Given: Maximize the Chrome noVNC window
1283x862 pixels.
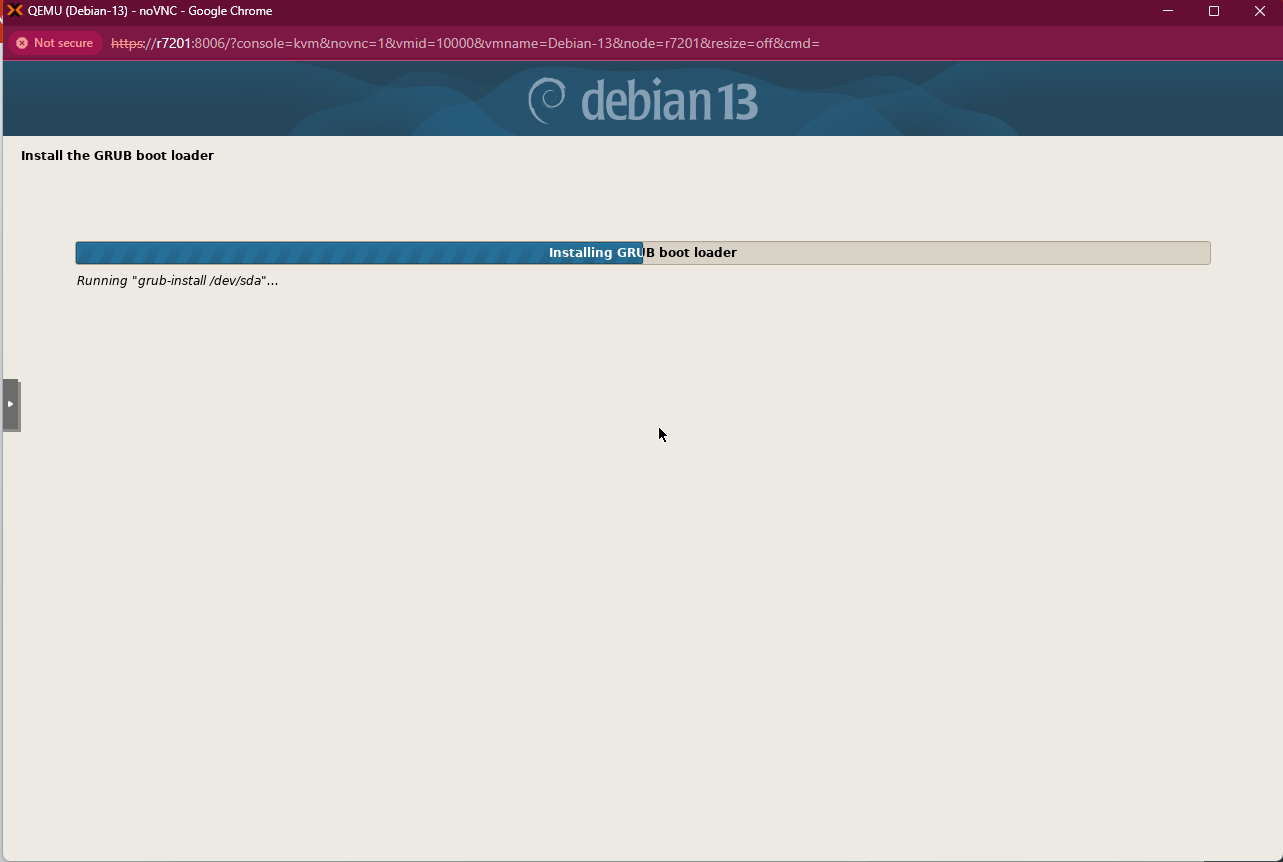Looking at the screenshot, I should (x=1214, y=11).
